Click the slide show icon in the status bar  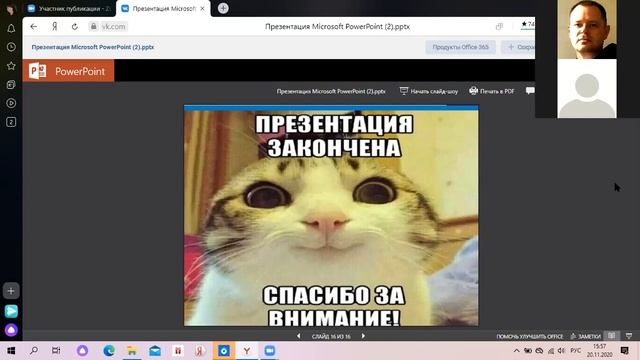pos(629,336)
